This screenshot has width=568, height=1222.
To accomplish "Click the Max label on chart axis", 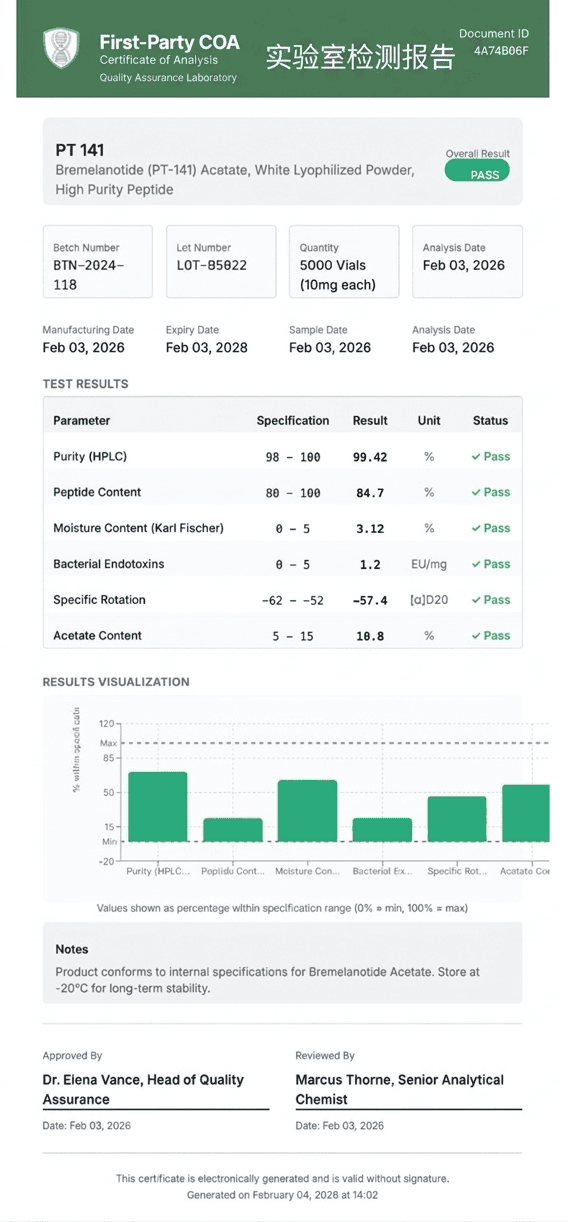I will tap(108, 743).
